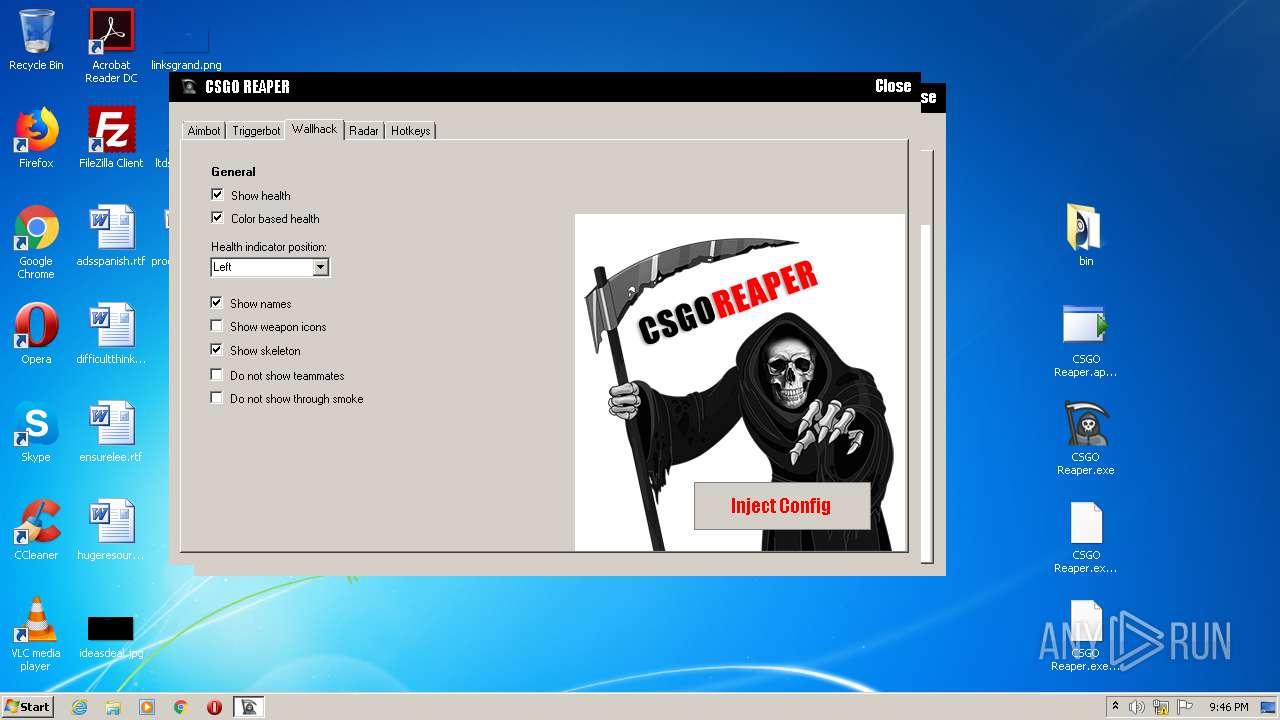Enable Do not show teammates
Viewport: 1280px width, 720px height.
tap(217, 375)
